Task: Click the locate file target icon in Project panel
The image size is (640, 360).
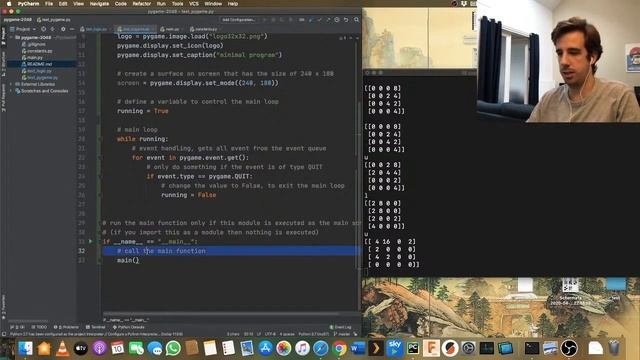Action: [x=44, y=29]
